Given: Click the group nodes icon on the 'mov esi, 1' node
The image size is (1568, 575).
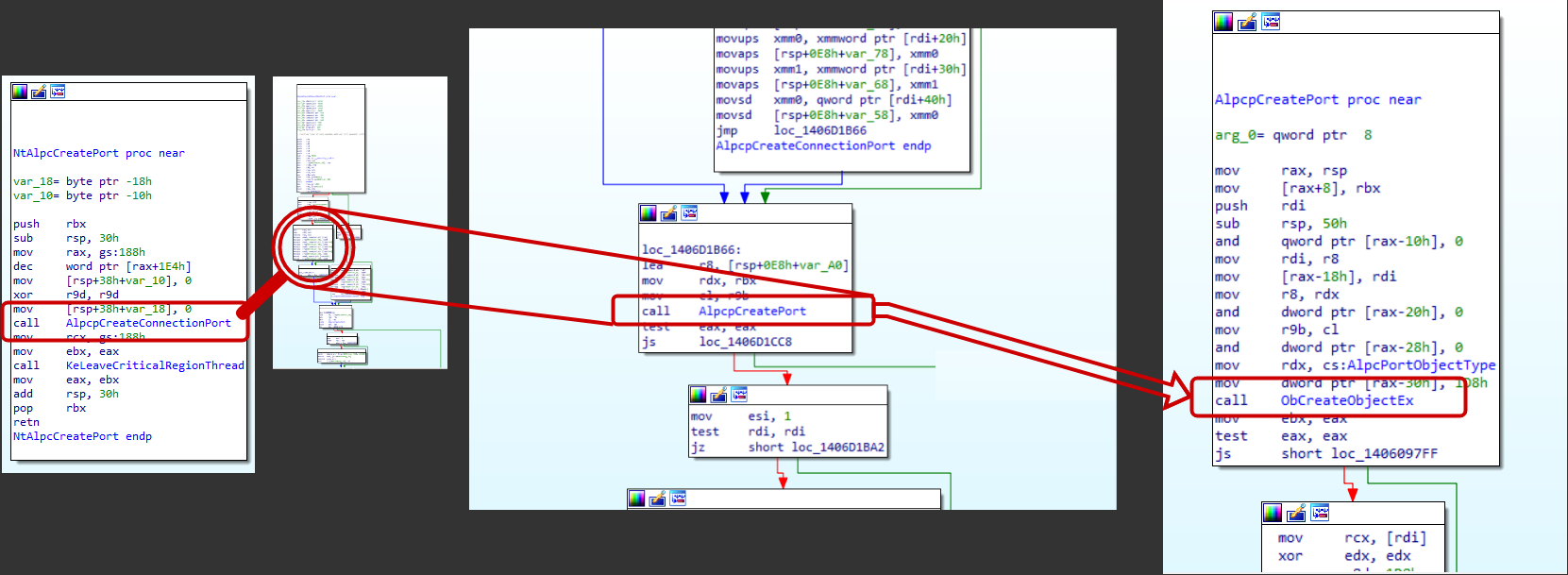Looking at the screenshot, I should tap(739, 394).
